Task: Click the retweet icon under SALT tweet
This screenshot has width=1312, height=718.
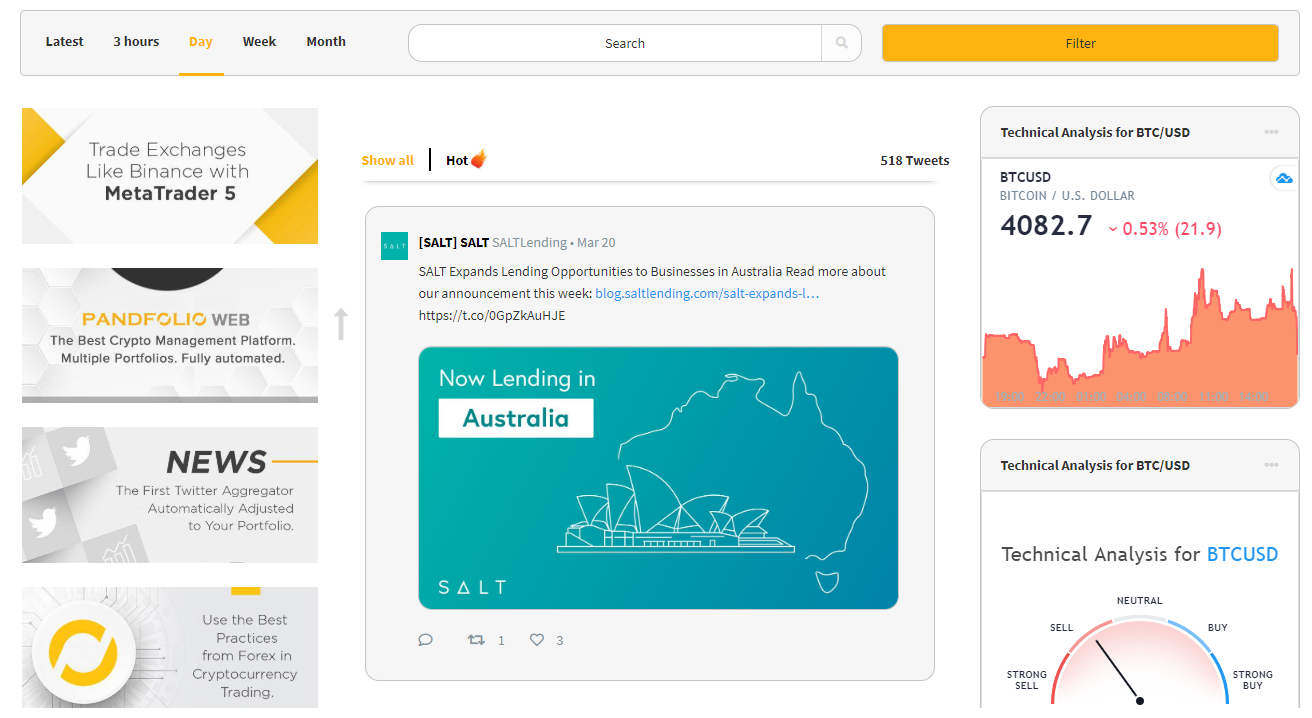Action: 477,640
